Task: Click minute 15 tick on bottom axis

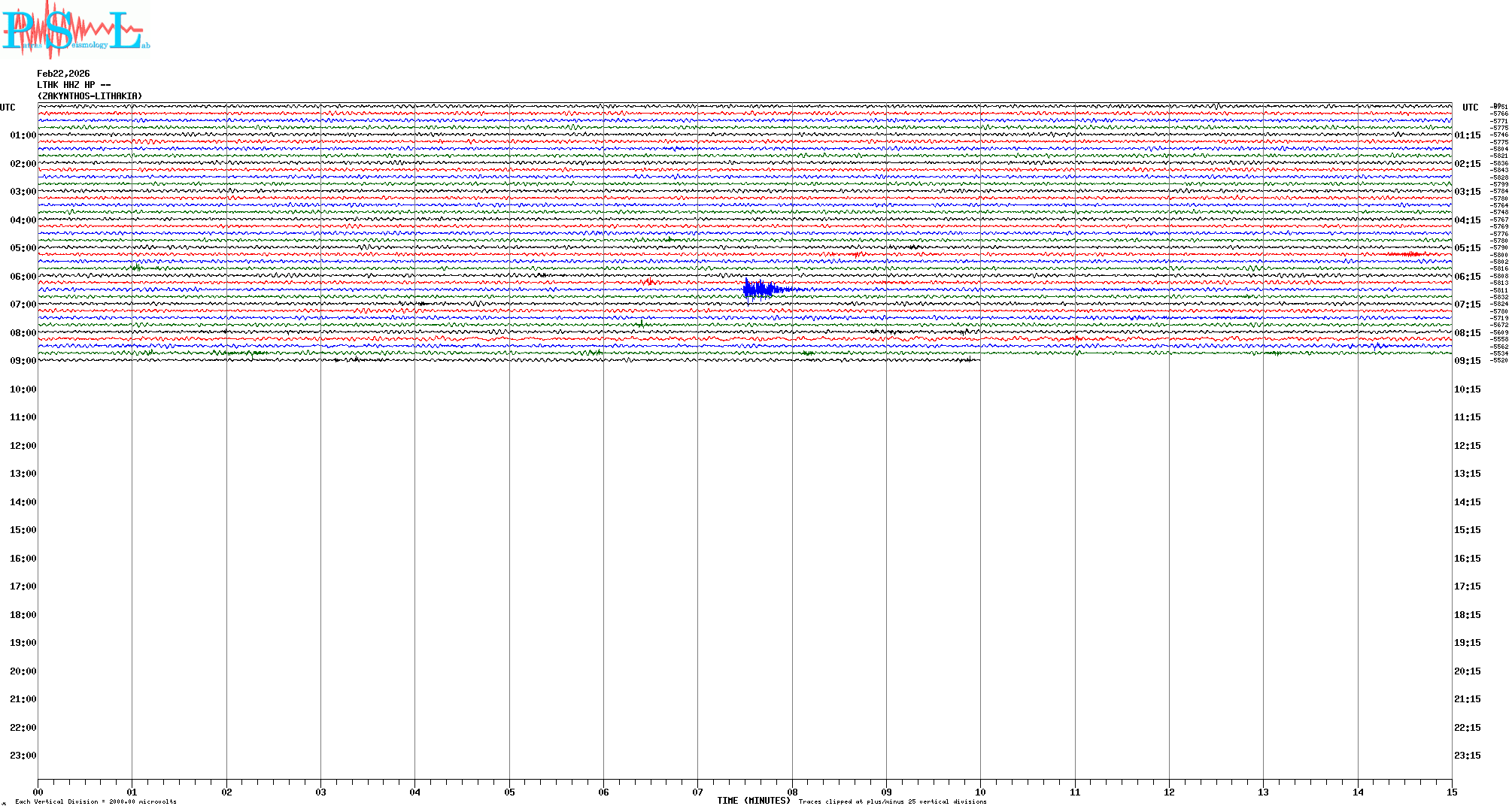Action: point(1451,792)
